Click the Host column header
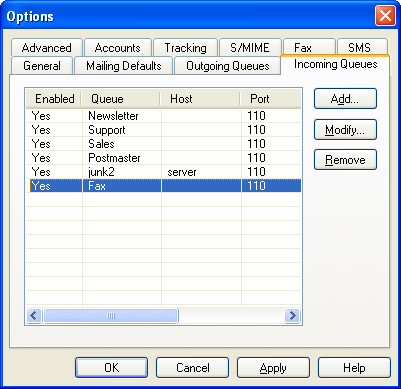Image resolution: width=401 pixels, height=389 pixels. (201, 99)
